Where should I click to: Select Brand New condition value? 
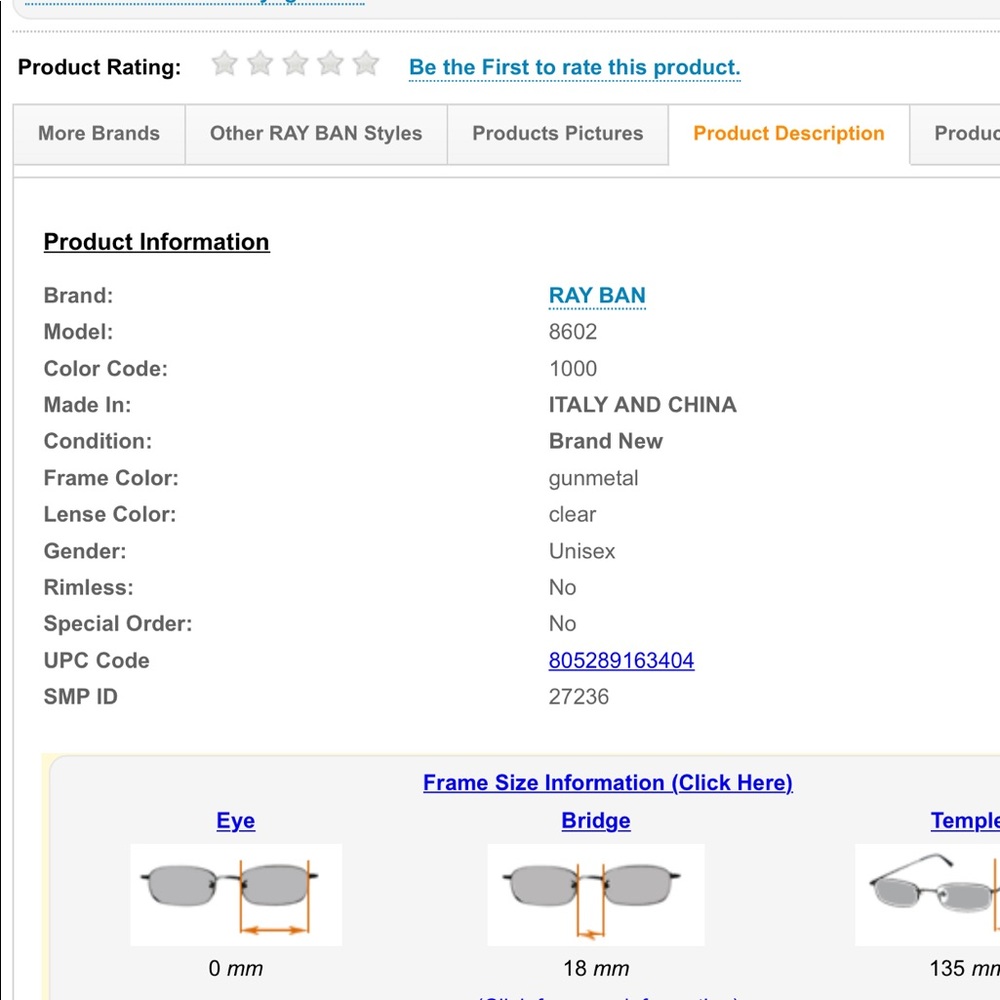click(606, 441)
